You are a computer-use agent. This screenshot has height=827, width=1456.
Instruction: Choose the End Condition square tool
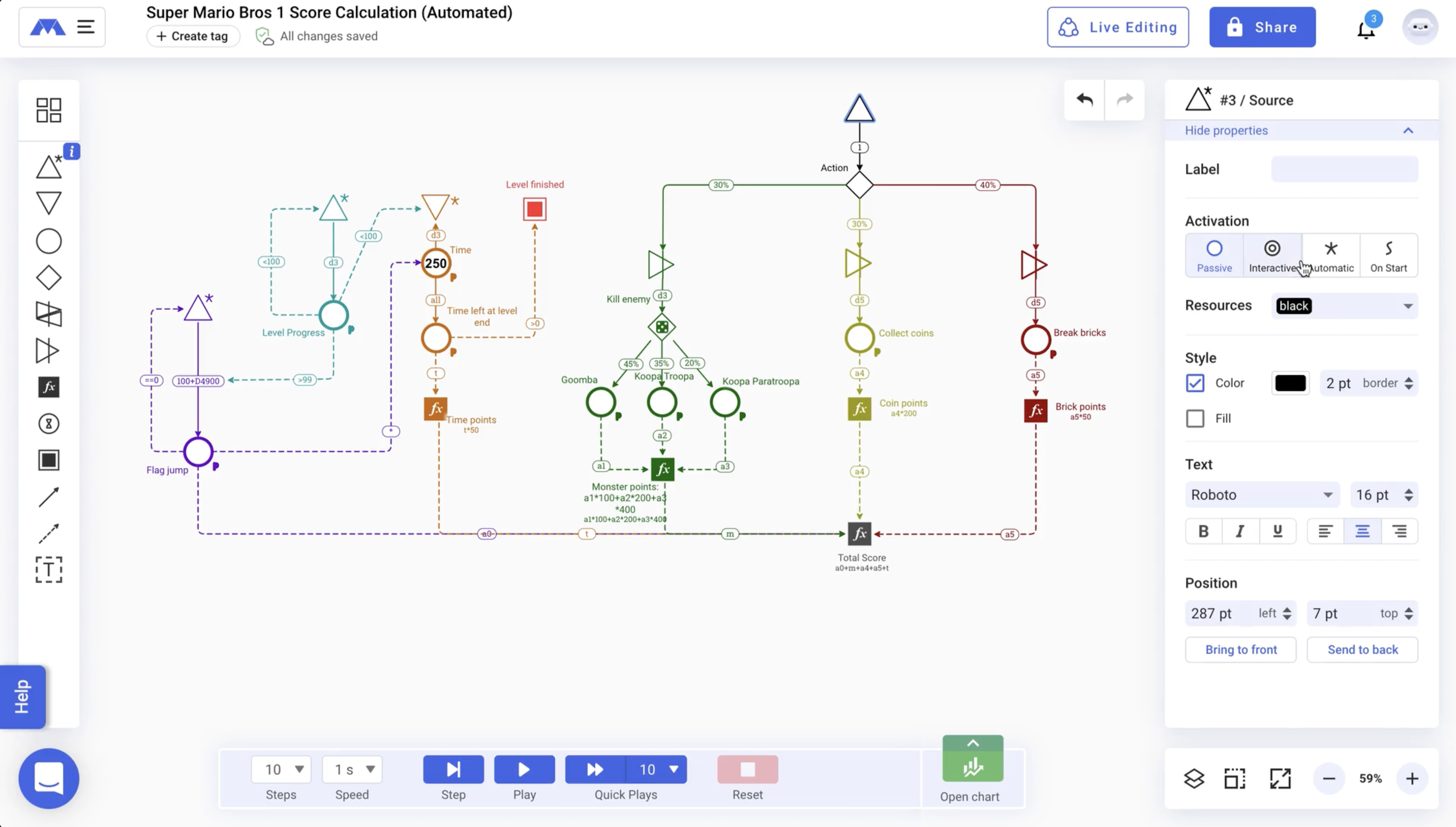click(48, 460)
